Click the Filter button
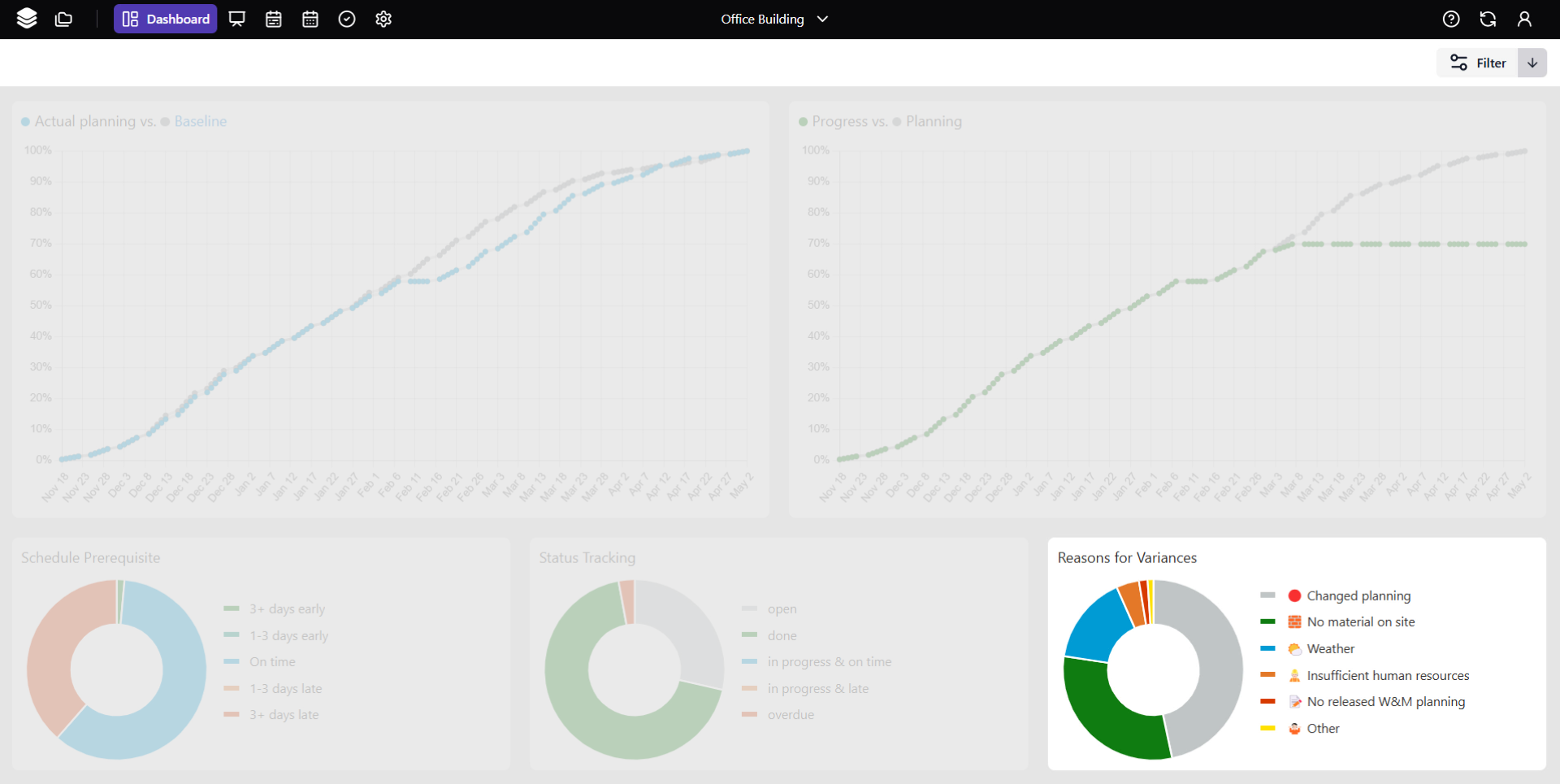Image resolution: width=1560 pixels, height=784 pixels. pyautogui.click(x=1478, y=63)
